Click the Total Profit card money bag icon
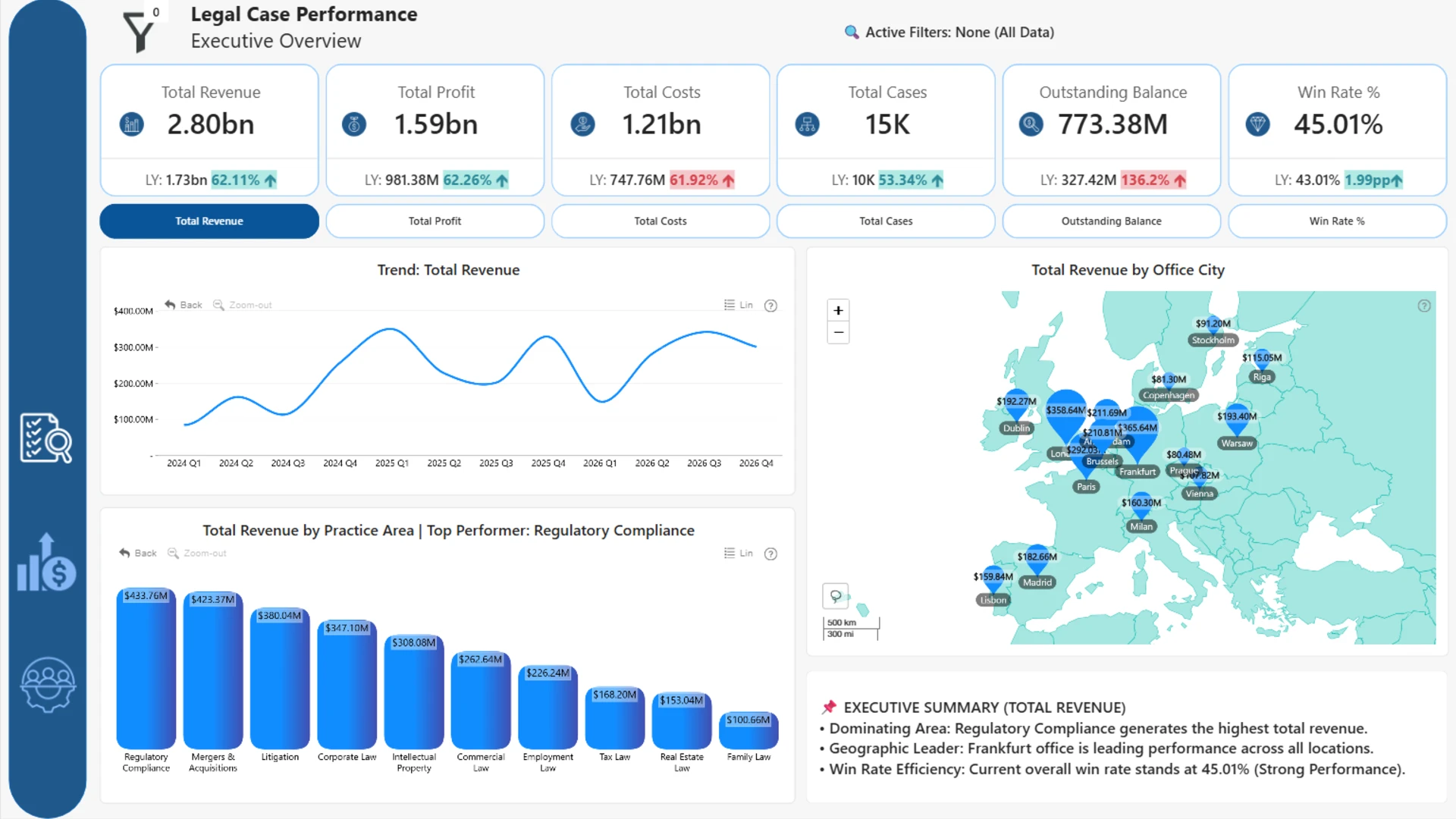The height and width of the screenshot is (819, 1456). click(354, 124)
